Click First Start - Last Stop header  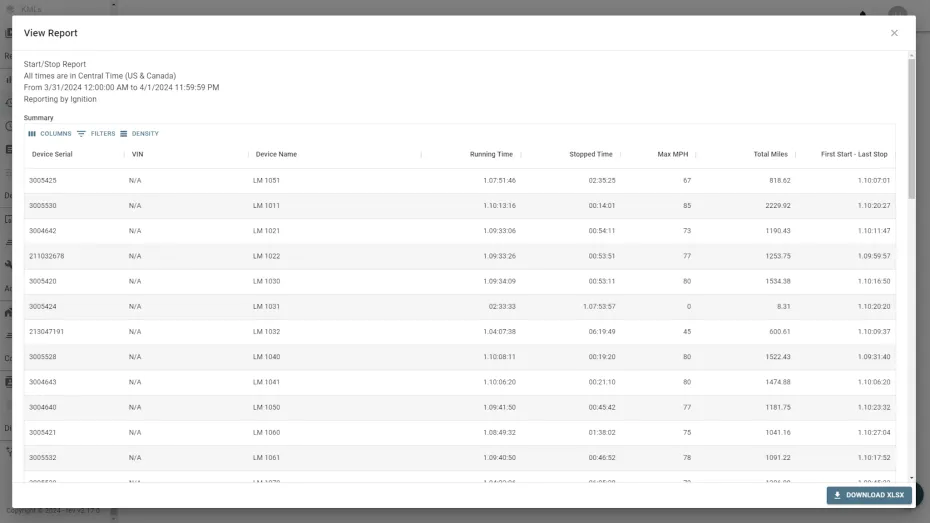click(854, 154)
